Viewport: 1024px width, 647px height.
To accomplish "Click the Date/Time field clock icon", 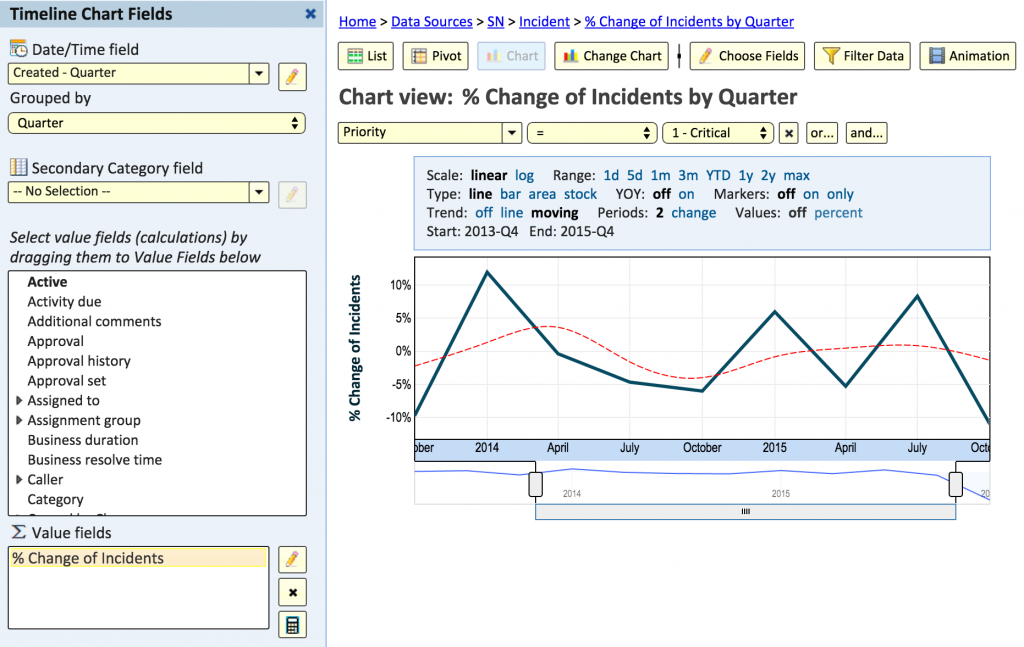I will [x=18, y=48].
